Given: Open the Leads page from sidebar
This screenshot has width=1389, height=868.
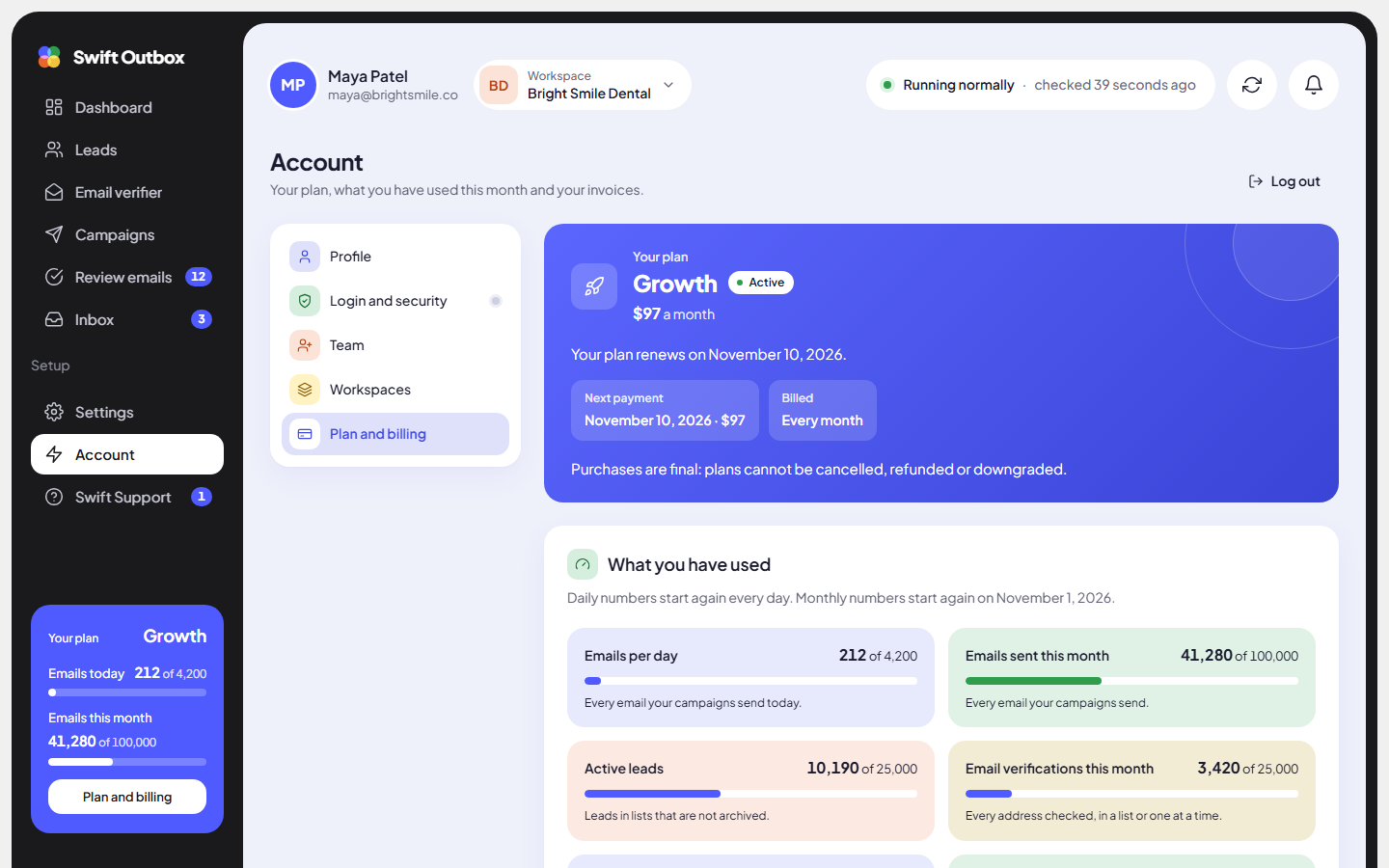Looking at the screenshot, I should click(x=127, y=149).
